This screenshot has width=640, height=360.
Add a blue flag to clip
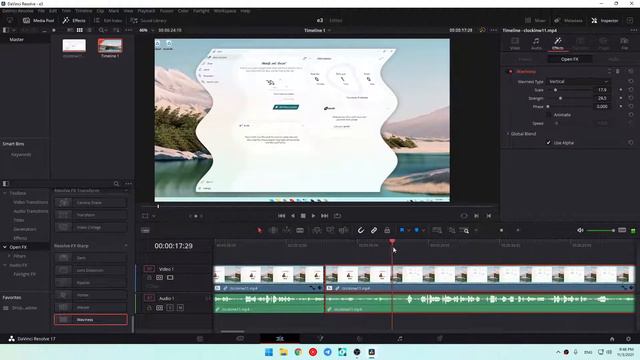(x=402, y=231)
